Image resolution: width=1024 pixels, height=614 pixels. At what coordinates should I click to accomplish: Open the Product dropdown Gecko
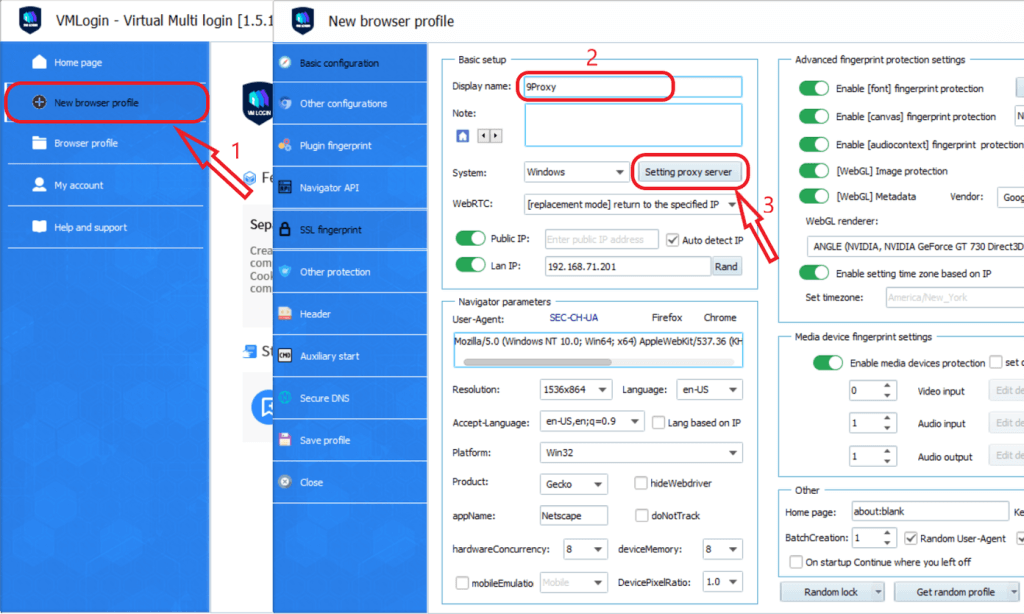[573, 484]
